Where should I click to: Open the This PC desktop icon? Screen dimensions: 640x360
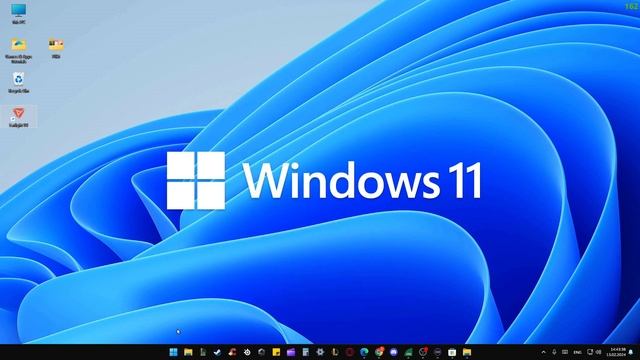click(19, 13)
